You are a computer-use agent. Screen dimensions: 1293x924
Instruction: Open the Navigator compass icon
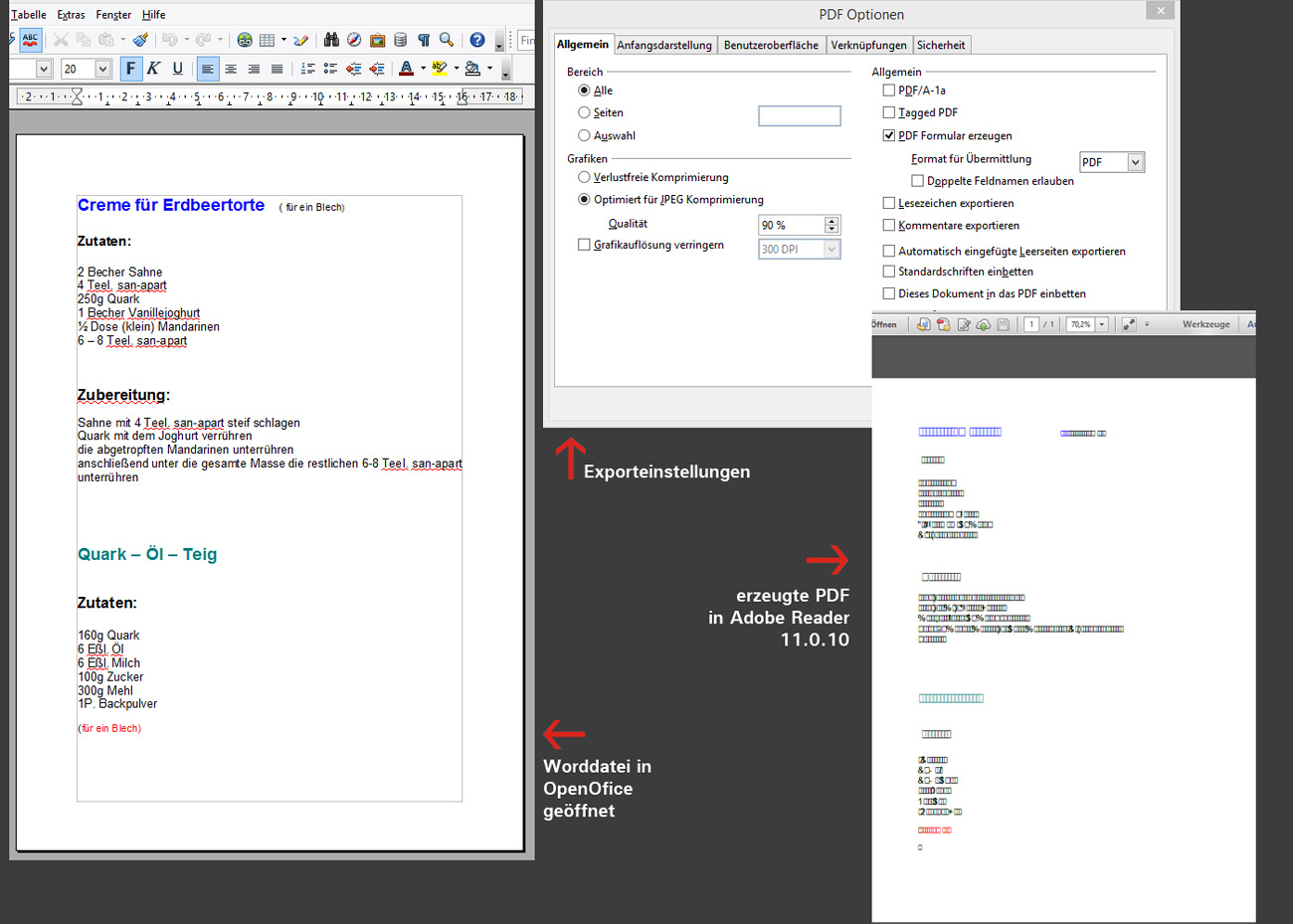click(x=354, y=40)
